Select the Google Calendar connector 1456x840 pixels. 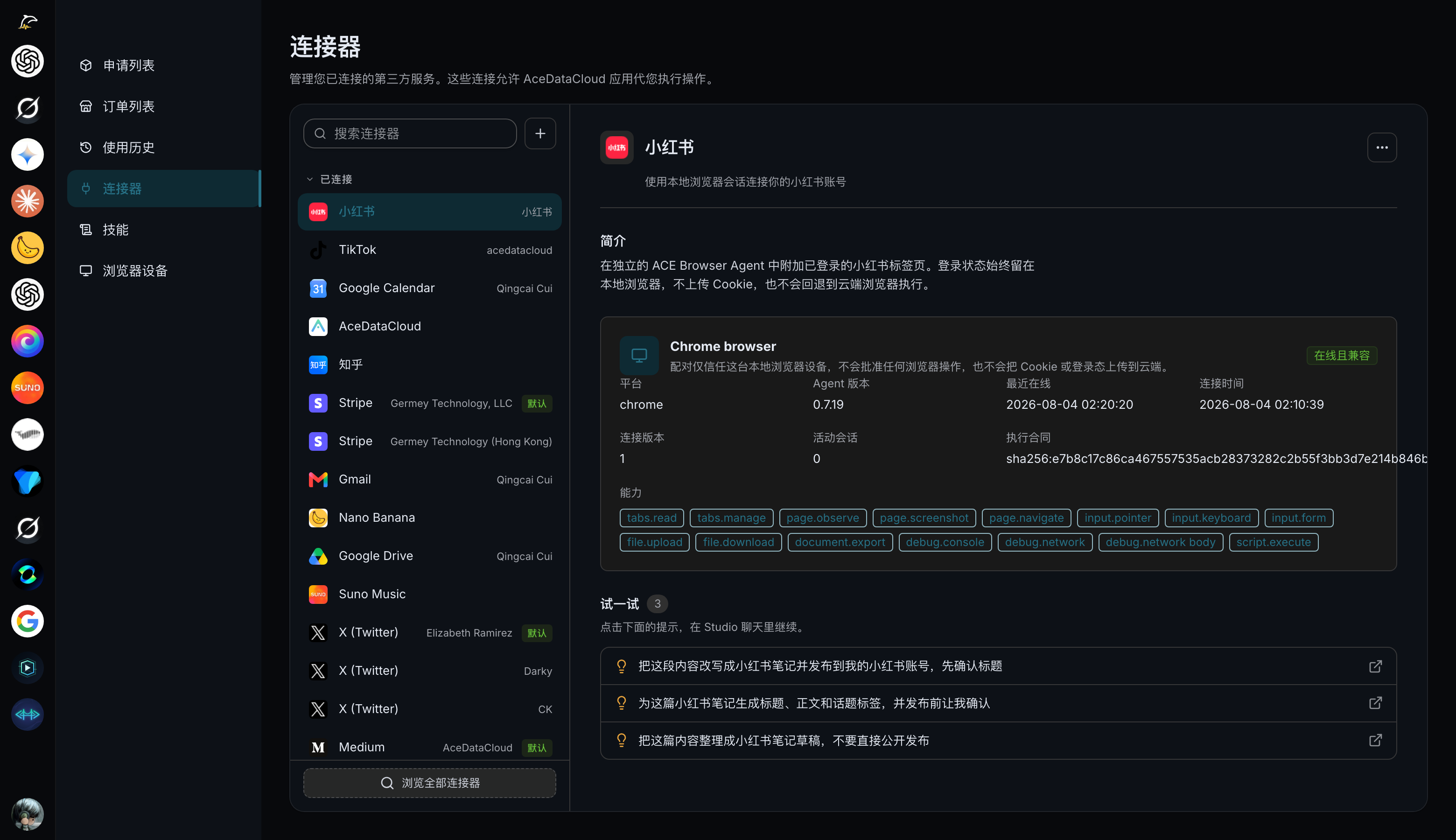pos(430,288)
